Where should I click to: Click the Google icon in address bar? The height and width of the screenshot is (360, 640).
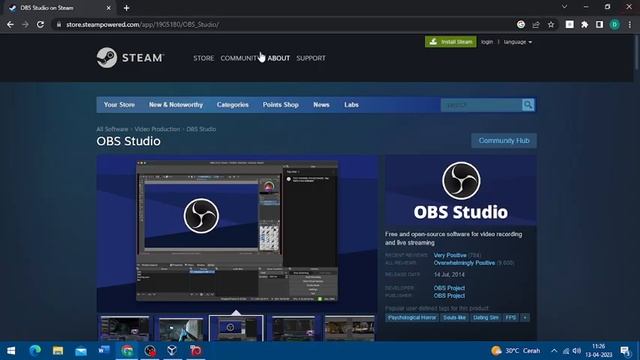coord(521,24)
